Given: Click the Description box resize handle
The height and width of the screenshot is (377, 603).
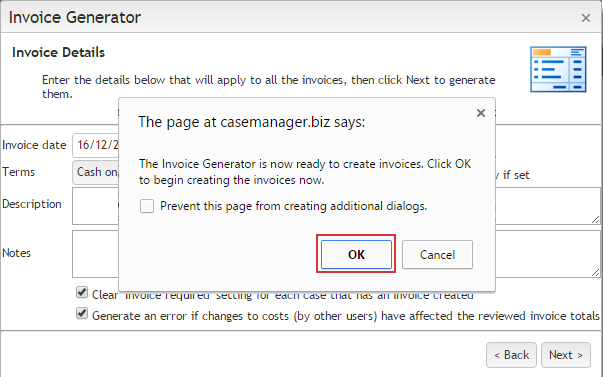Looking at the screenshot, I should coord(596,220).
